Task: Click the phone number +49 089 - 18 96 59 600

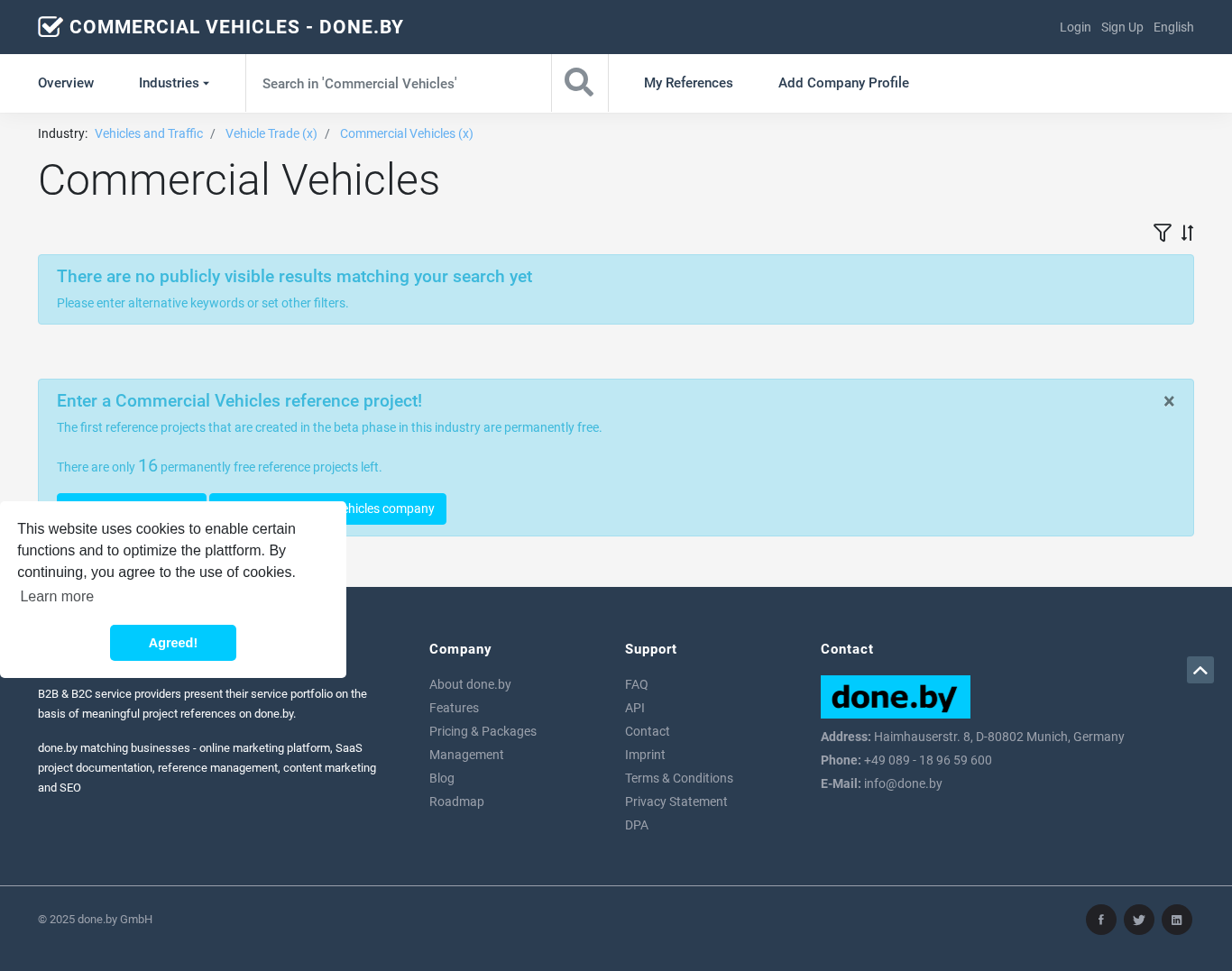Action: (928, 760)
